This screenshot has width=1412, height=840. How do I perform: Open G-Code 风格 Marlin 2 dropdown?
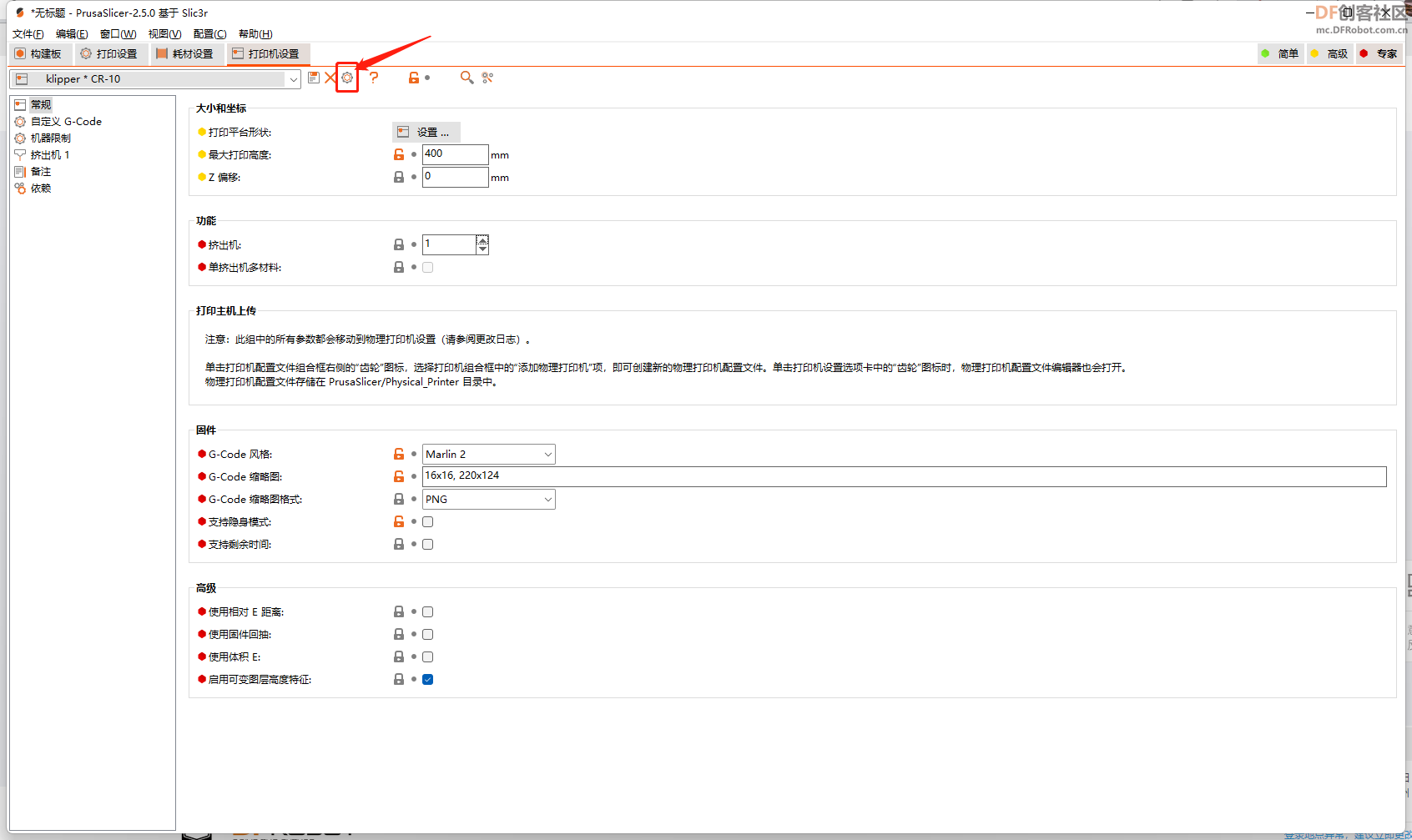tap(489, 454)
